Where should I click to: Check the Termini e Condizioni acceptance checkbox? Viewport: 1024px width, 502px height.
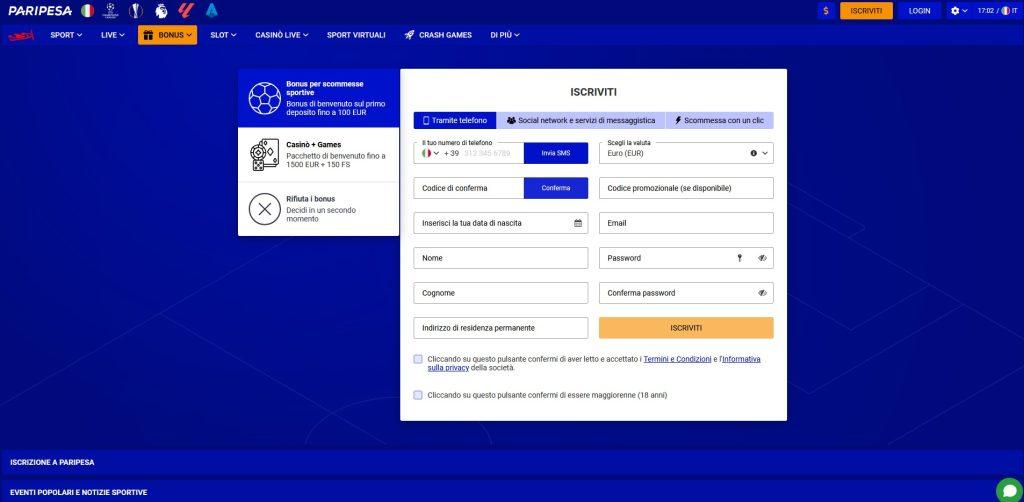coord(418,359)
